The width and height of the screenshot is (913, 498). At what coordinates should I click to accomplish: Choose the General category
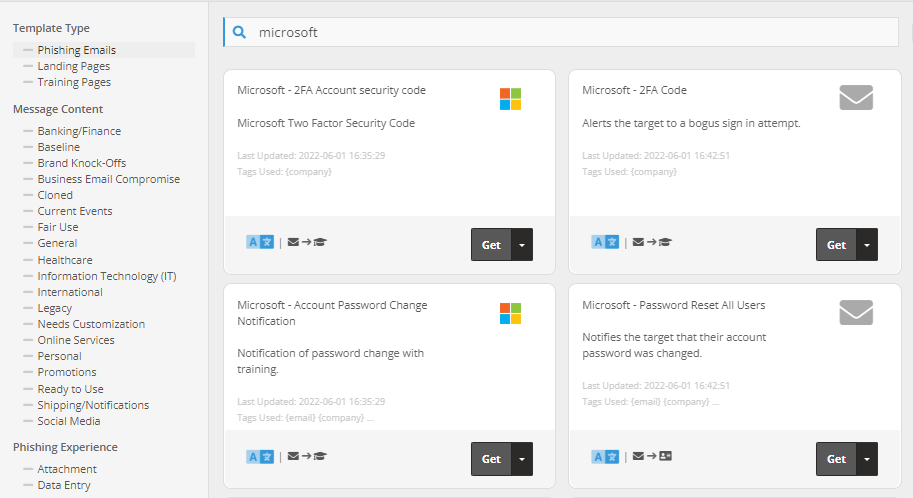point(57,243)
